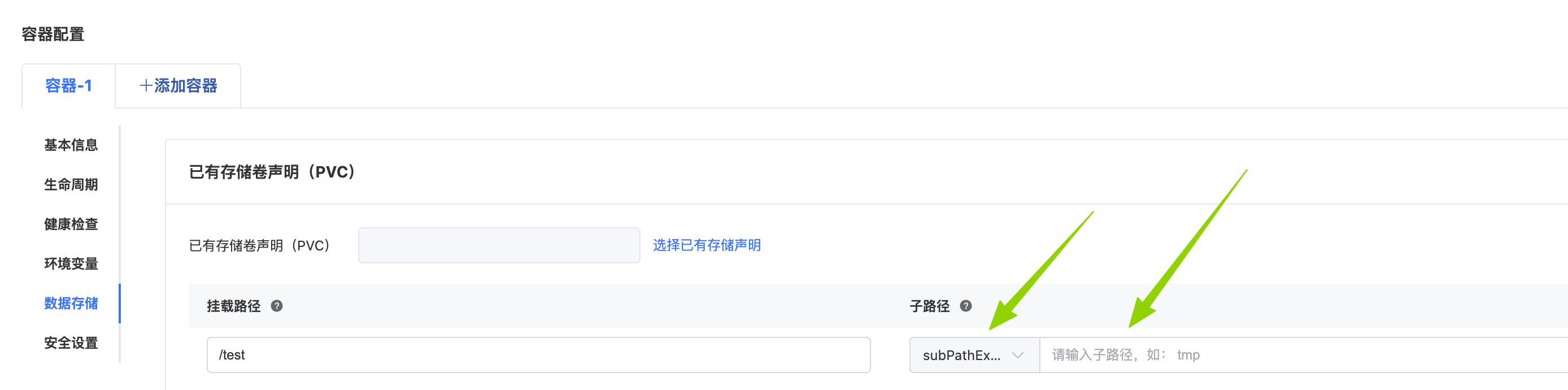The image size is (1568, 390).
Task: Go to 生命周期 settings
Action: 71,185
